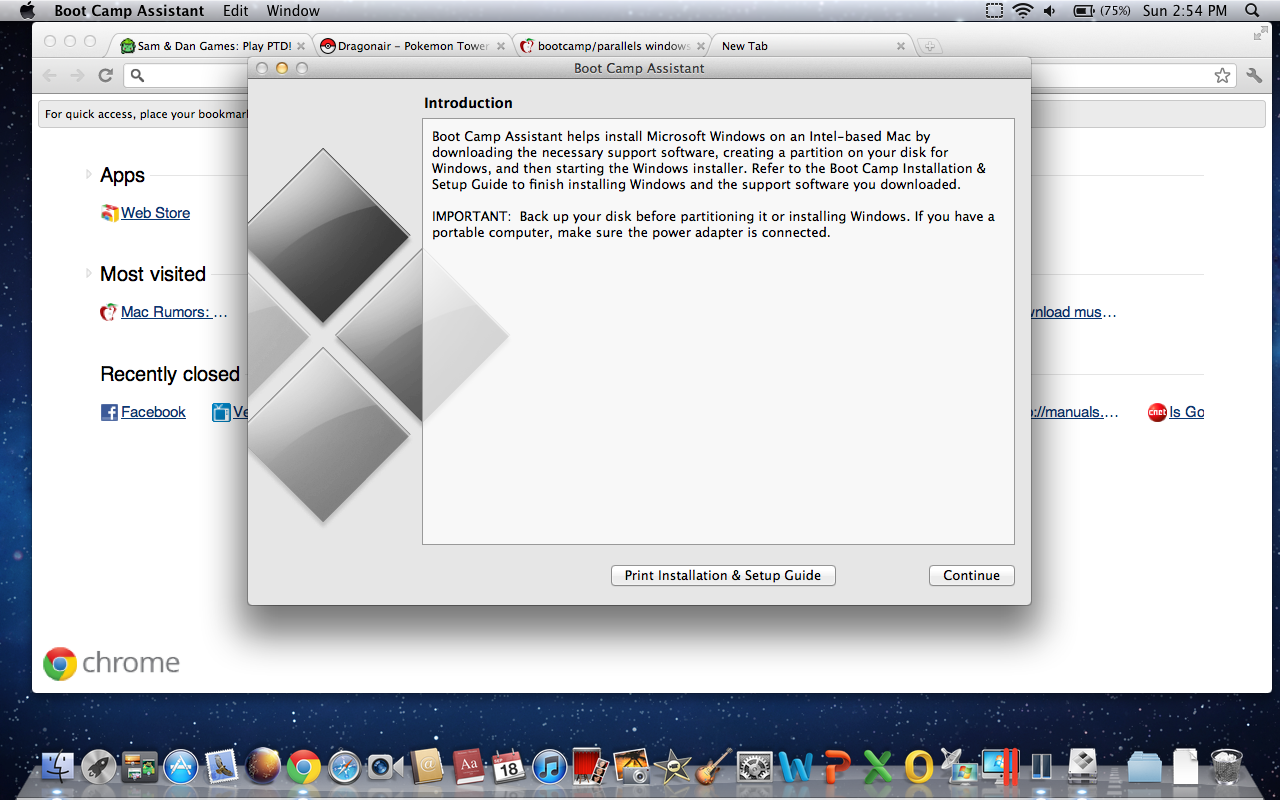This screenshot has height=800, width=1280.
Task: Close the Dragonair tab
Action: pos(500,46)
